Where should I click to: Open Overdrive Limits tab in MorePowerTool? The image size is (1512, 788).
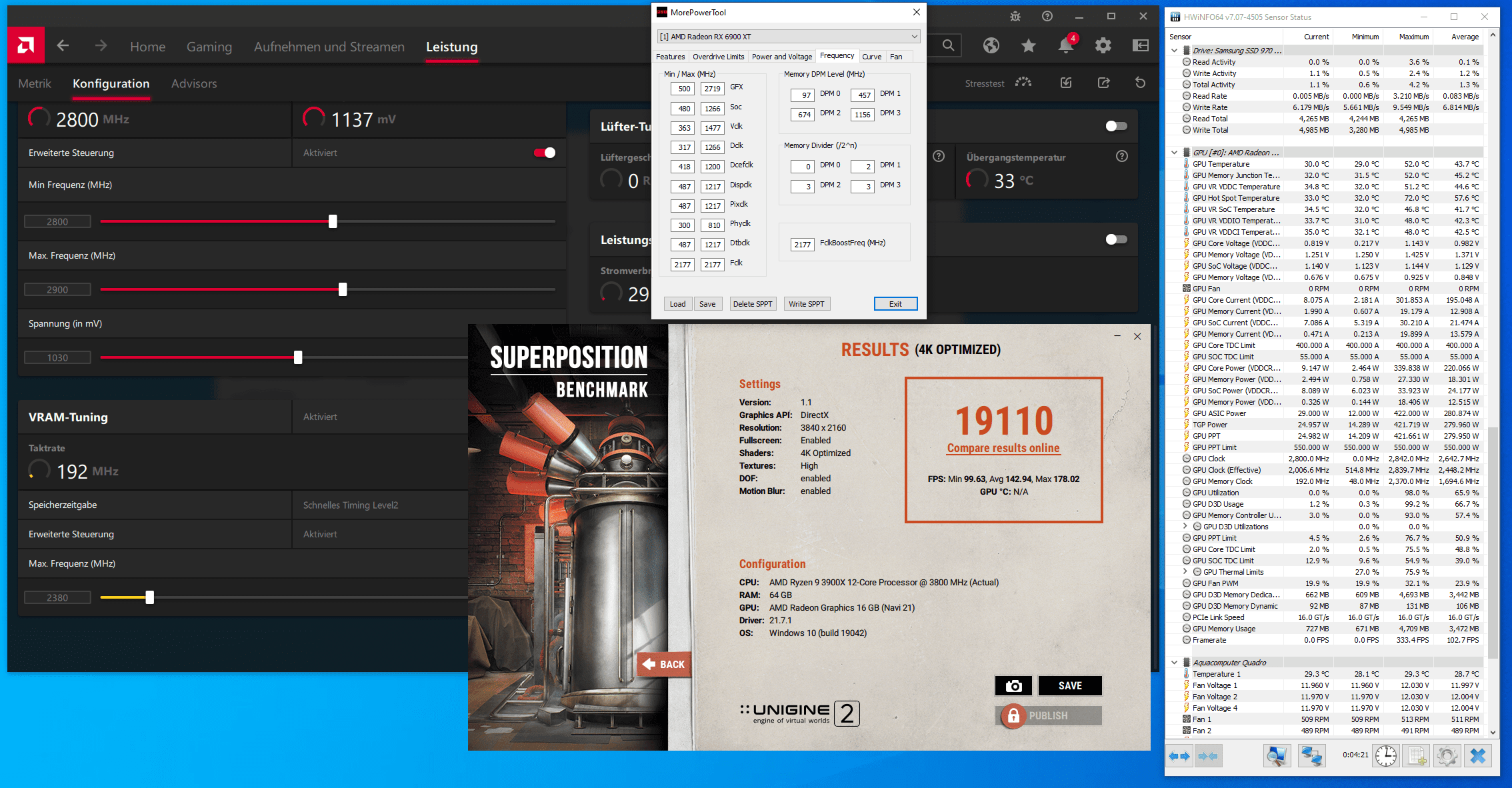coord(718,57)
